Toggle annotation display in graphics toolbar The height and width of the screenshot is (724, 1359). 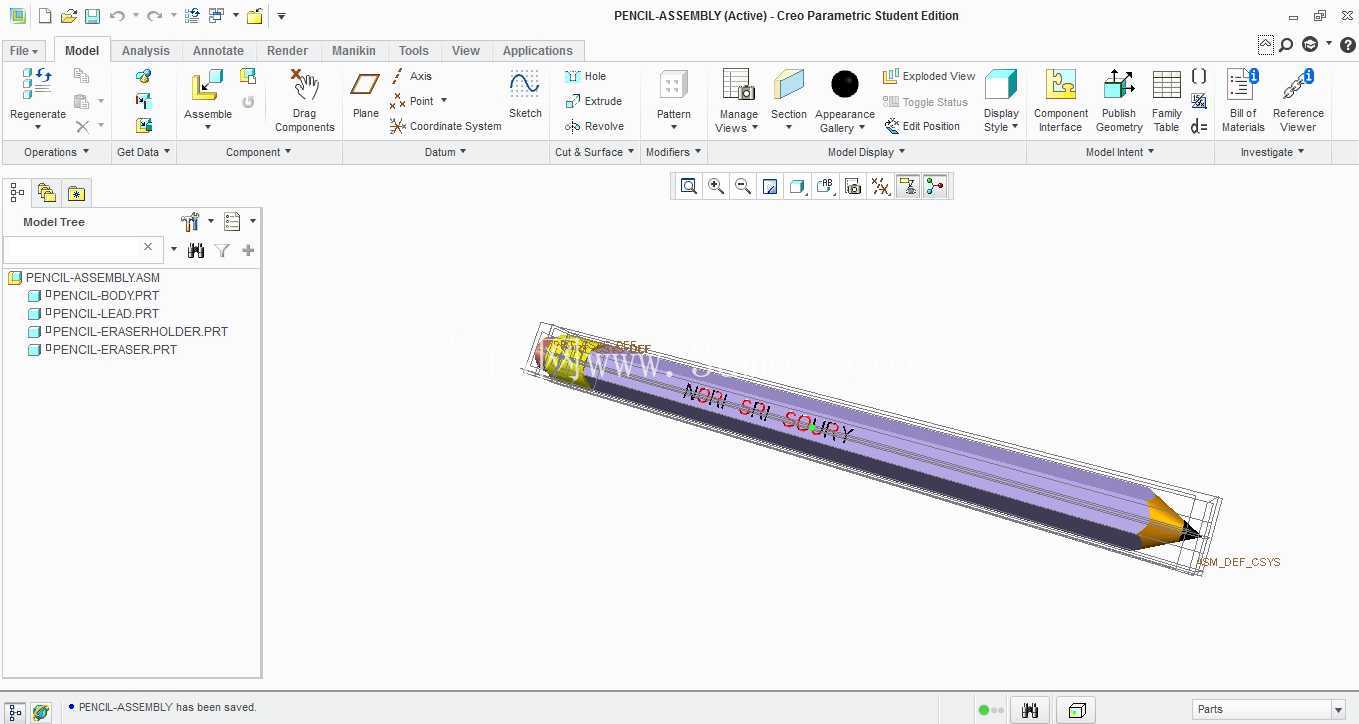pyautogui.click(x=908, y=186)
